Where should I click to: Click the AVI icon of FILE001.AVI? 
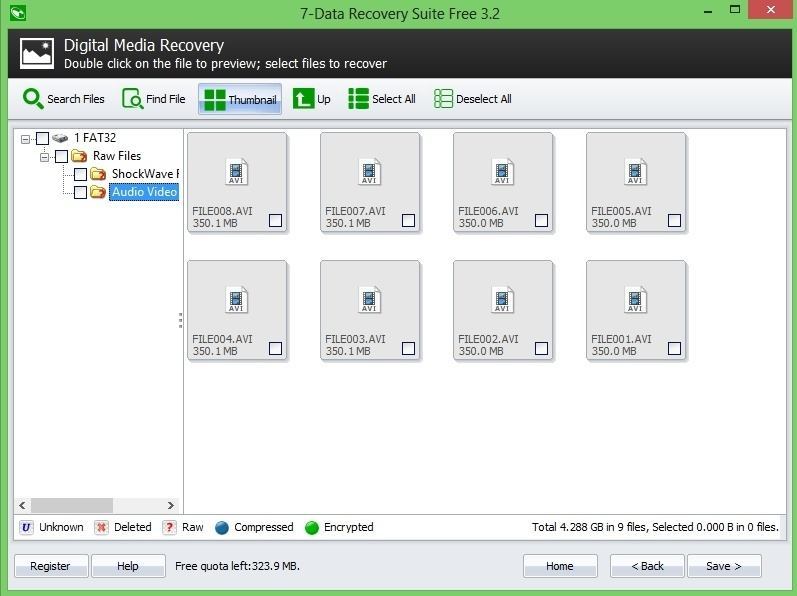pos(635,300)
